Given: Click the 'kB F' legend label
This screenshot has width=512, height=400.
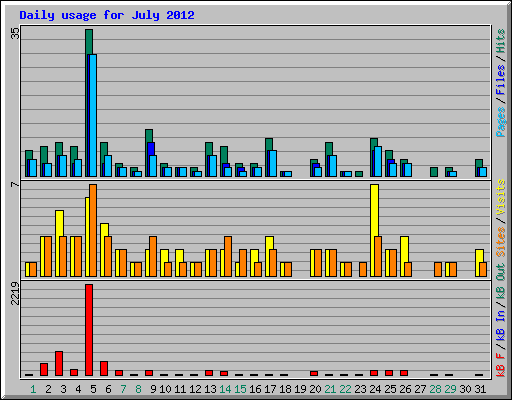Looking at the screenshot, I should 500,365.
